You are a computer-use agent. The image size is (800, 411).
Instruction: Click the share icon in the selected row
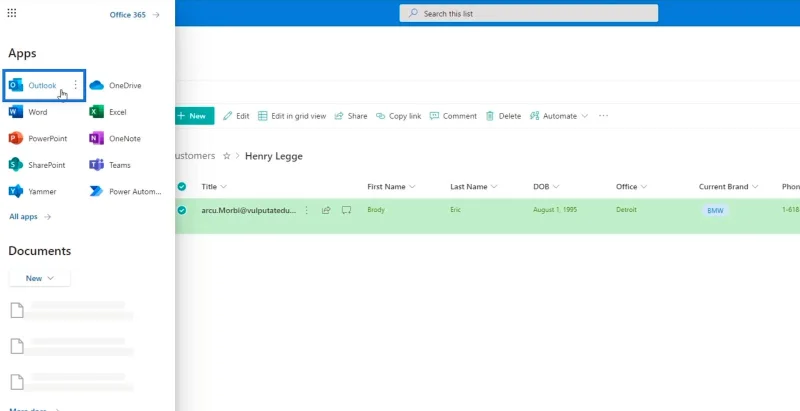tap(326, 210)
